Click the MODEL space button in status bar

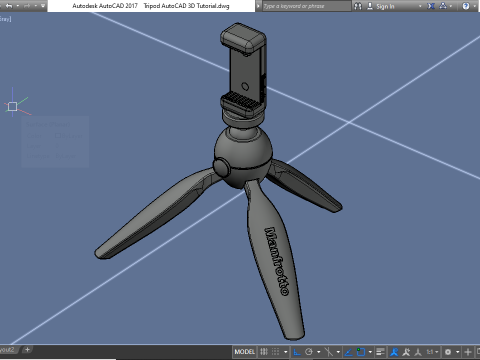[x=245, y=352]
